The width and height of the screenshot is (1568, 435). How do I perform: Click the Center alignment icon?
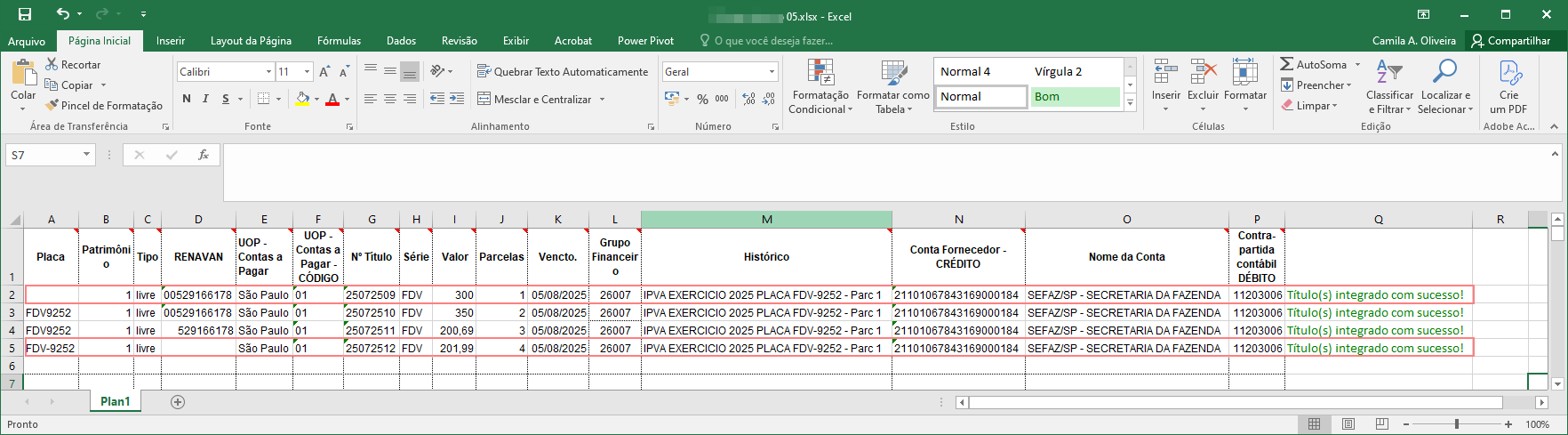(x=390, y=99)
